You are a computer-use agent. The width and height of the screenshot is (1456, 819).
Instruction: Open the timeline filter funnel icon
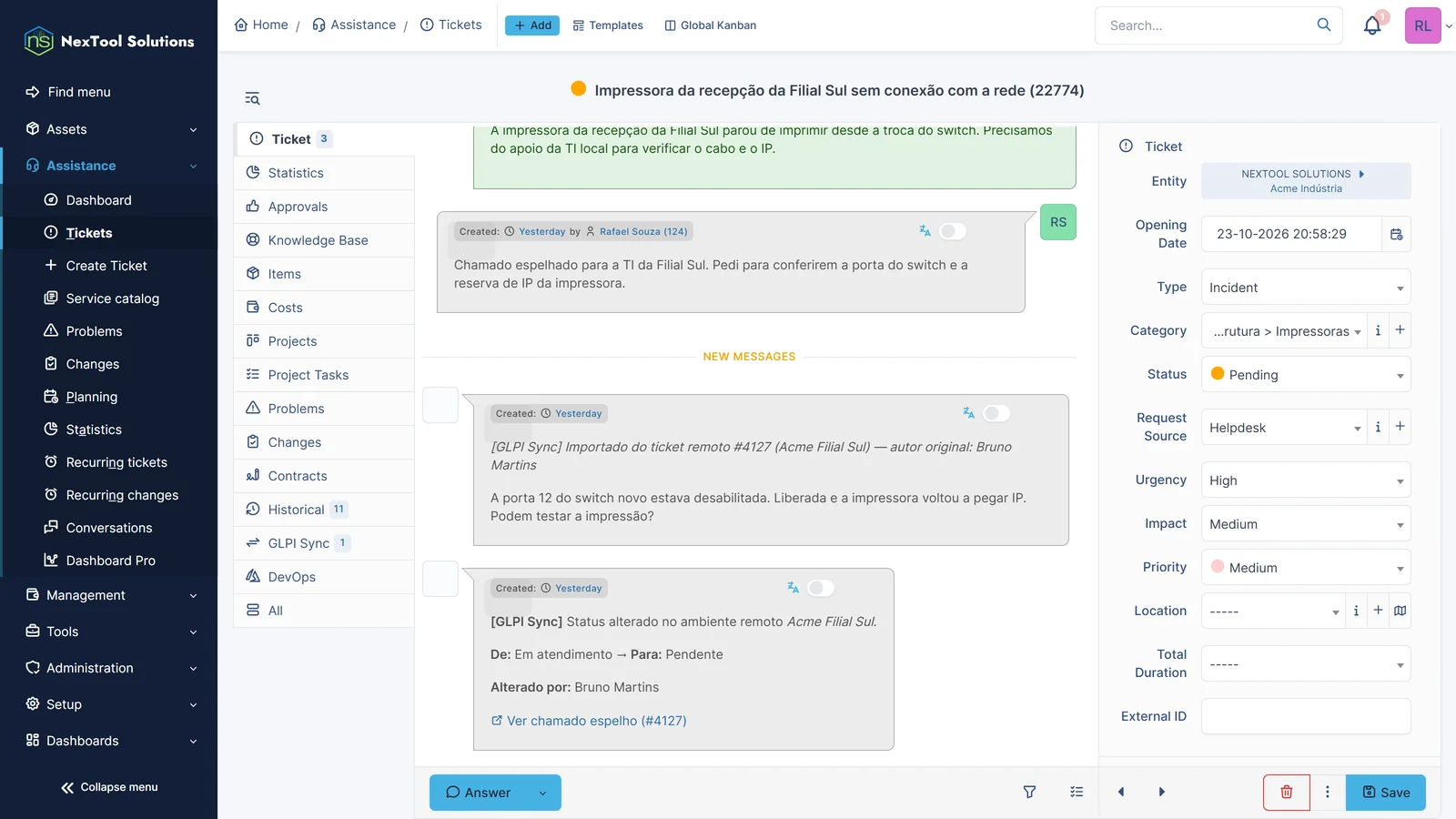[1029, 792]
